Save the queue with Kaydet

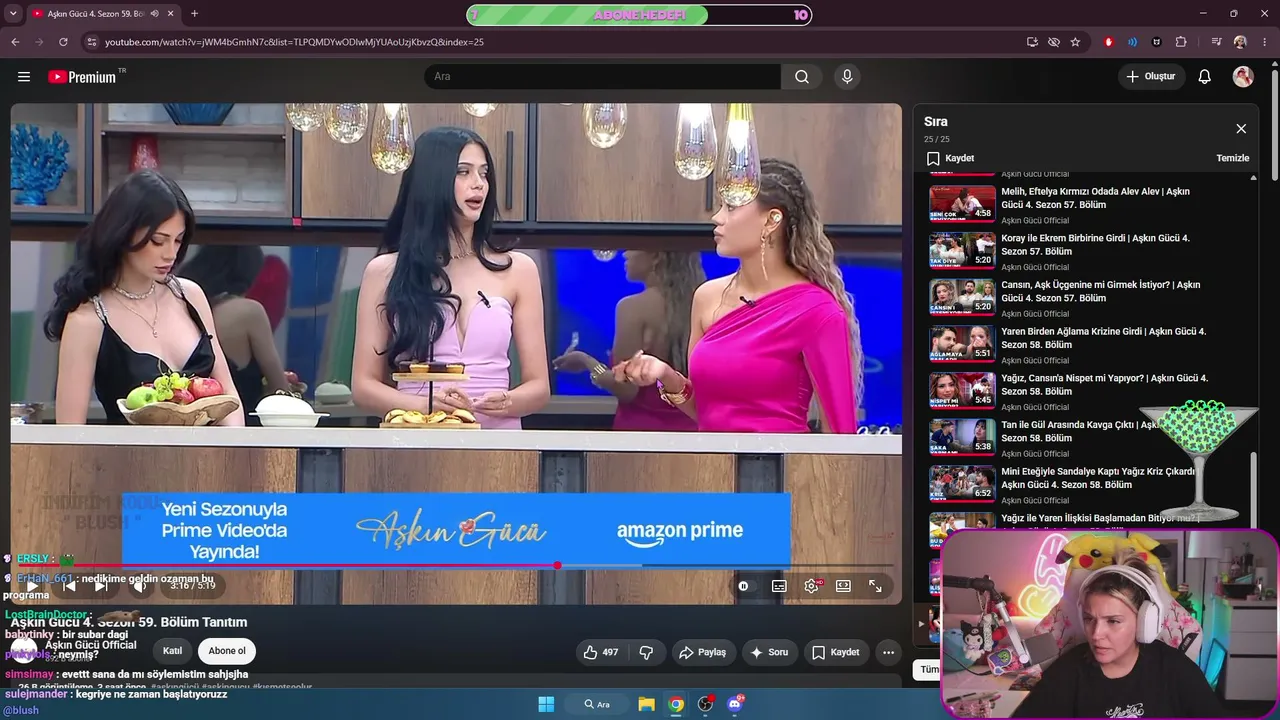(x=950, y=158)
